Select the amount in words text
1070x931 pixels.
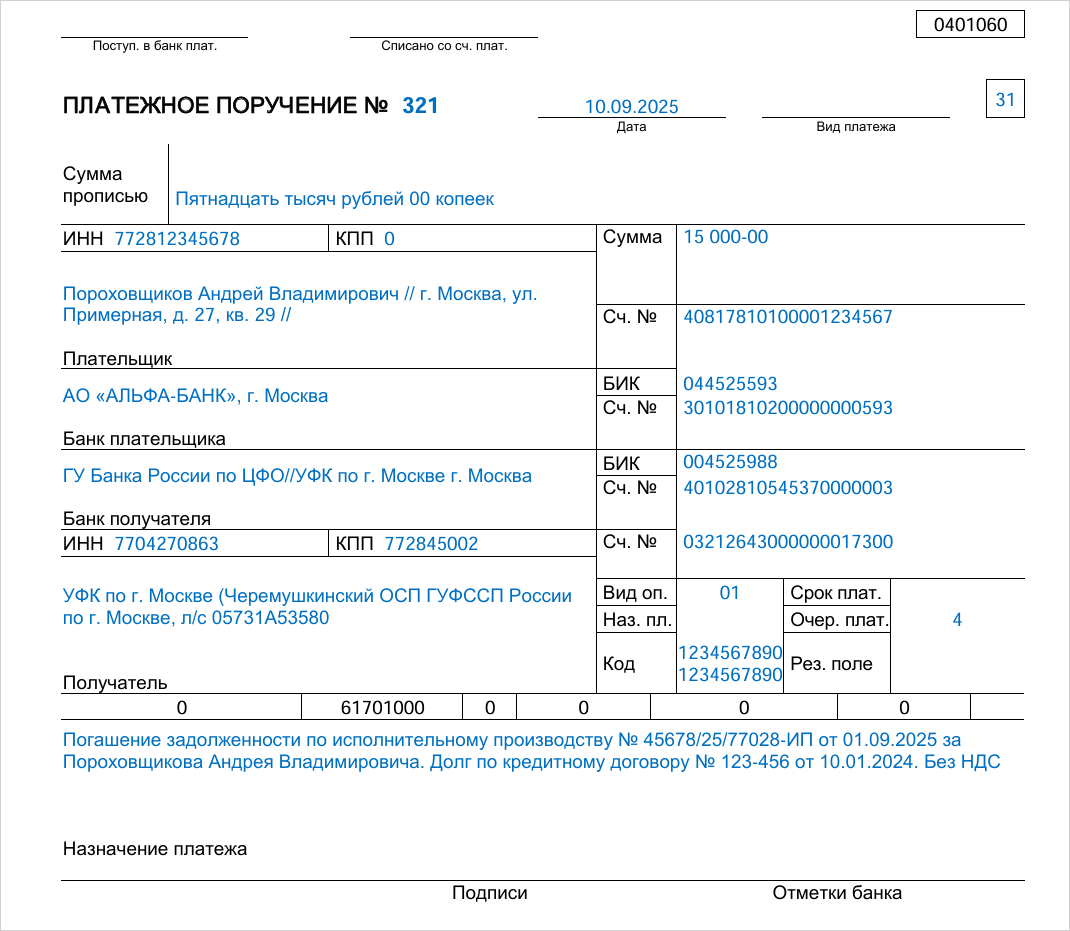click(x=334, y=199)
